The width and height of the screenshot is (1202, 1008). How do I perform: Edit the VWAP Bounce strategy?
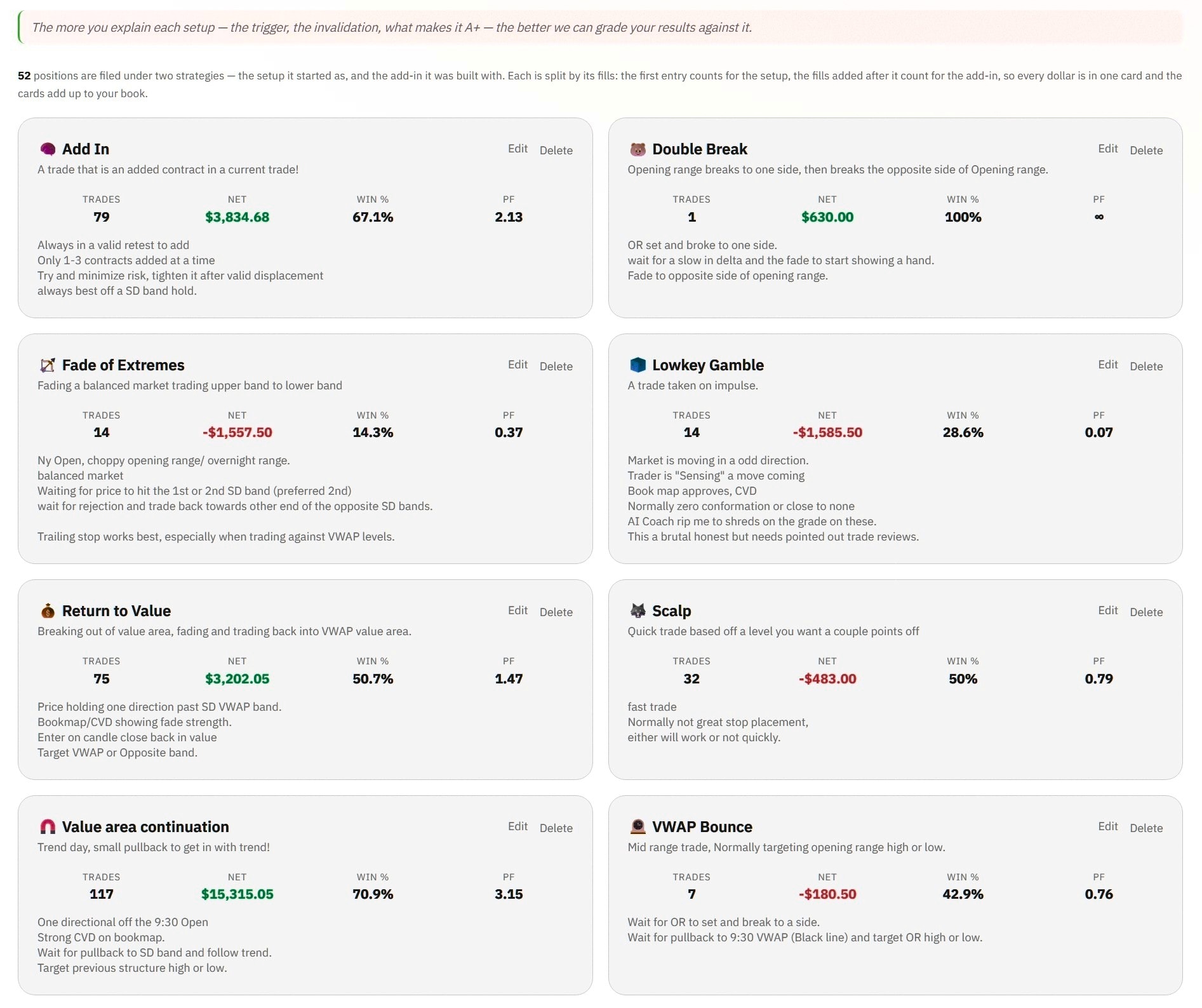[1108, 826]
